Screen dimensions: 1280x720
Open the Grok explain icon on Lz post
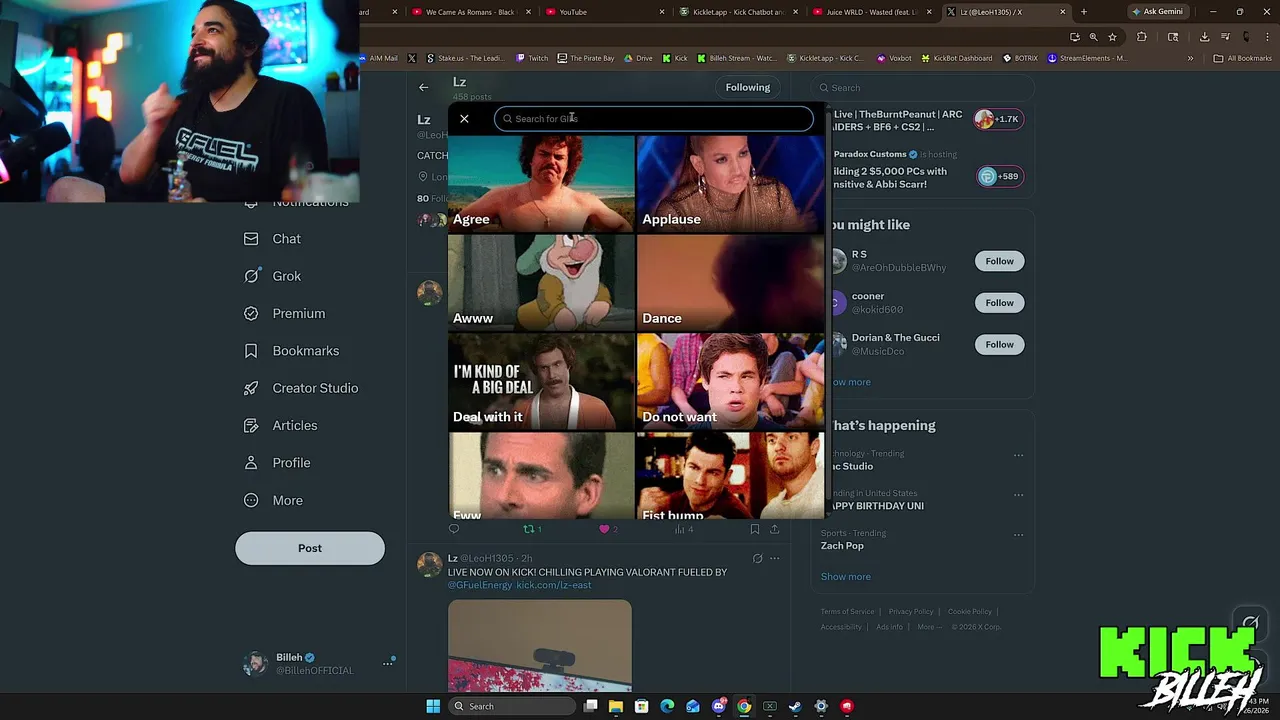click(757, 558)
